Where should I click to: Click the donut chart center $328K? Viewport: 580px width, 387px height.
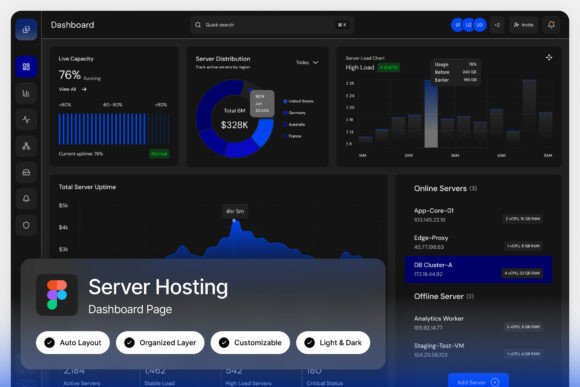point(235,125)
